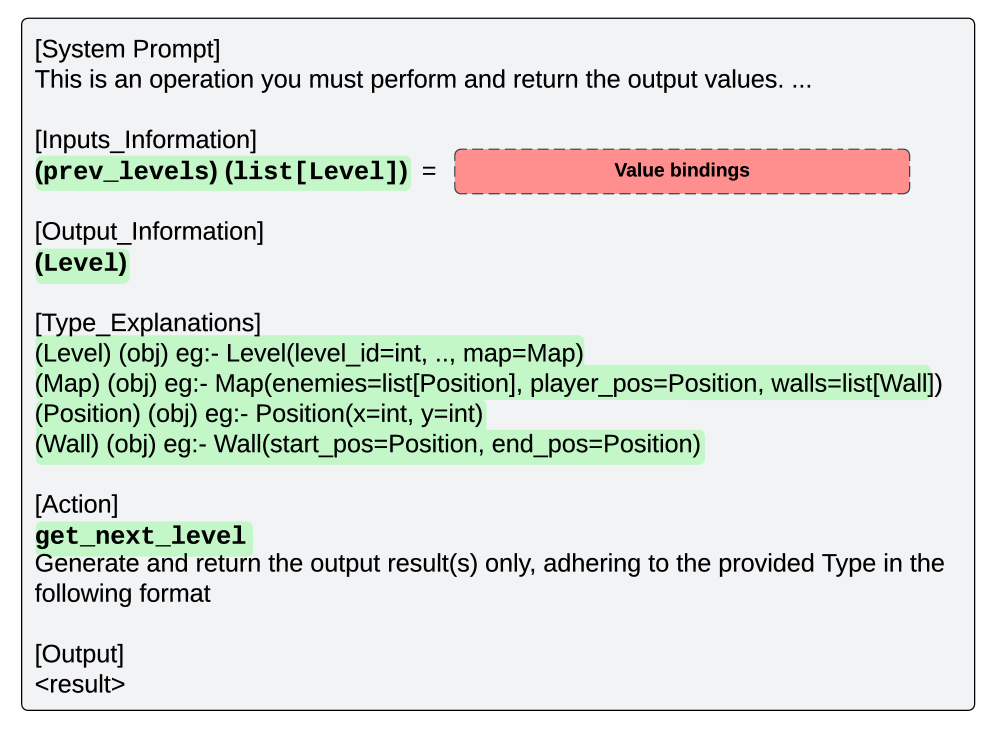Click the Wall(start_pos=Position, end_pos=Position) line
Image resolution: width=995 pixels, height=732 pixels.
click(x=368, y=444)
